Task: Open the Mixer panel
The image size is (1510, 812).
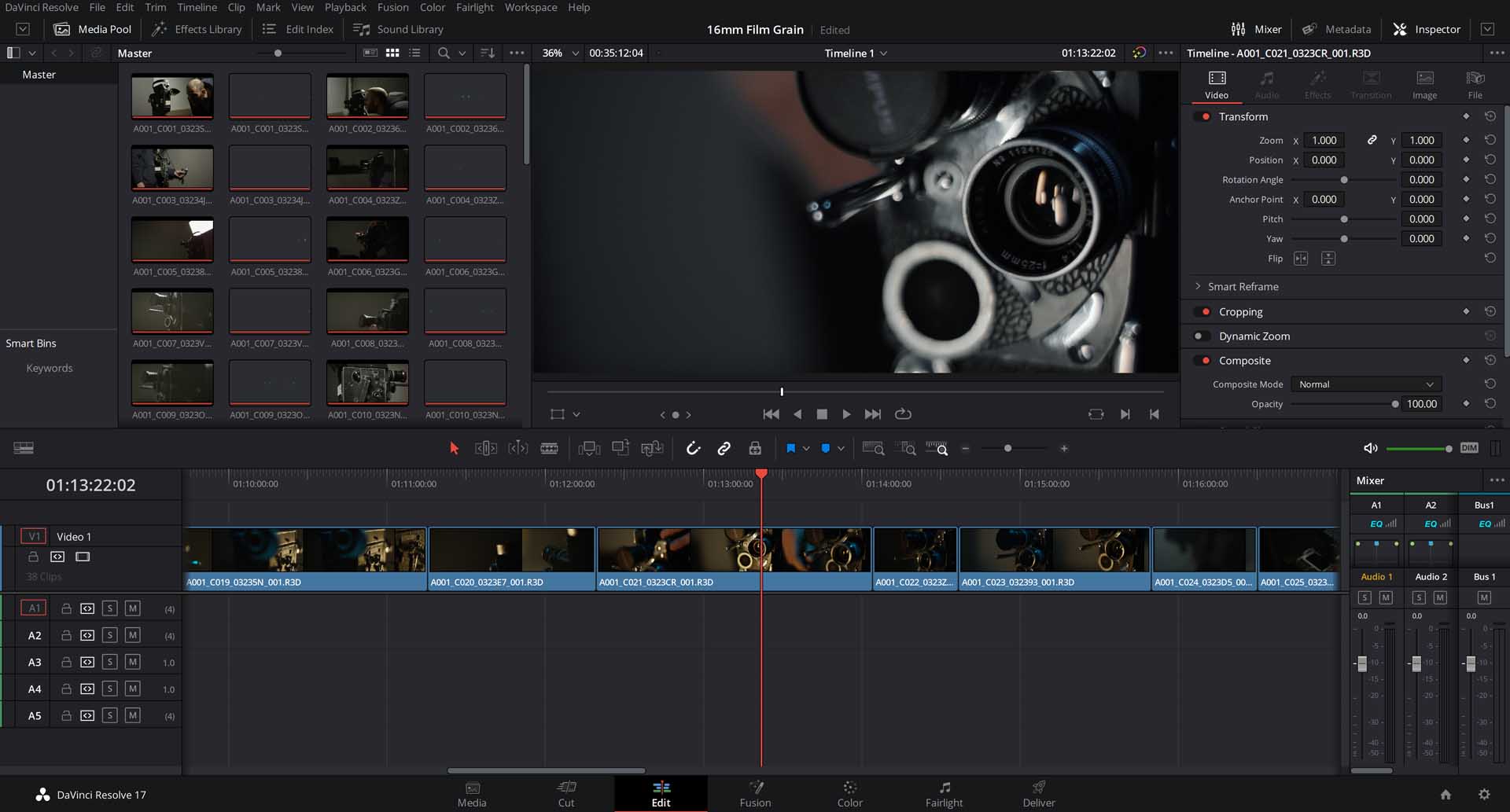Action: coord(1256,29)
